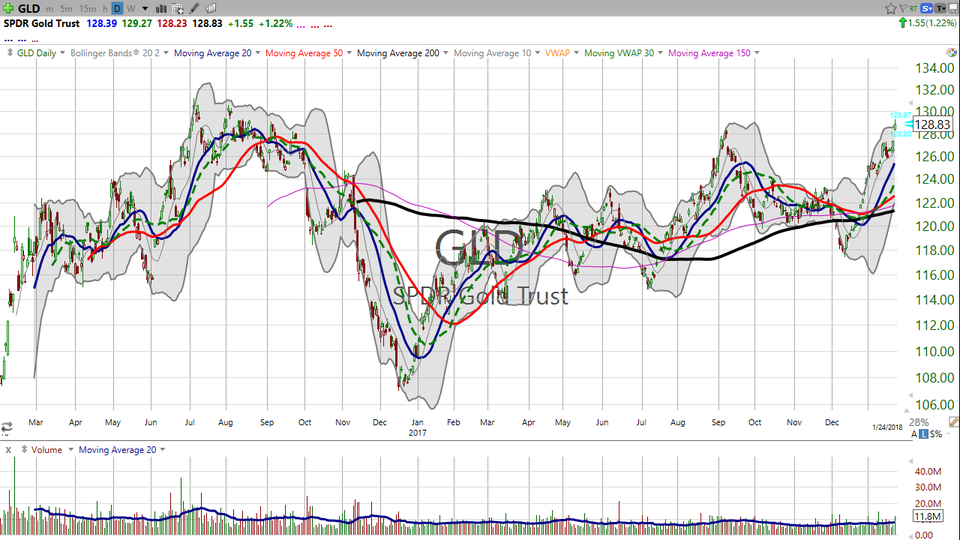Click the flag symbol icon
The image size is (960, 540).
[x=903, y=9]
